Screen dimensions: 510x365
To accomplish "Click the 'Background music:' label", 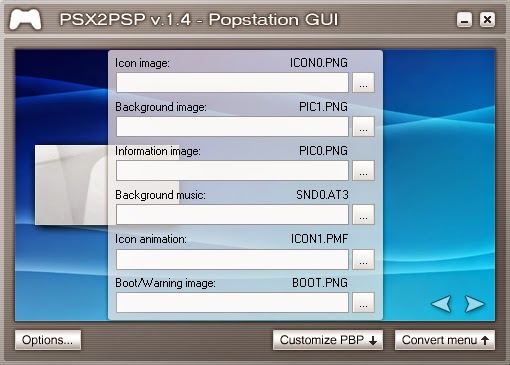I will 160,195.
